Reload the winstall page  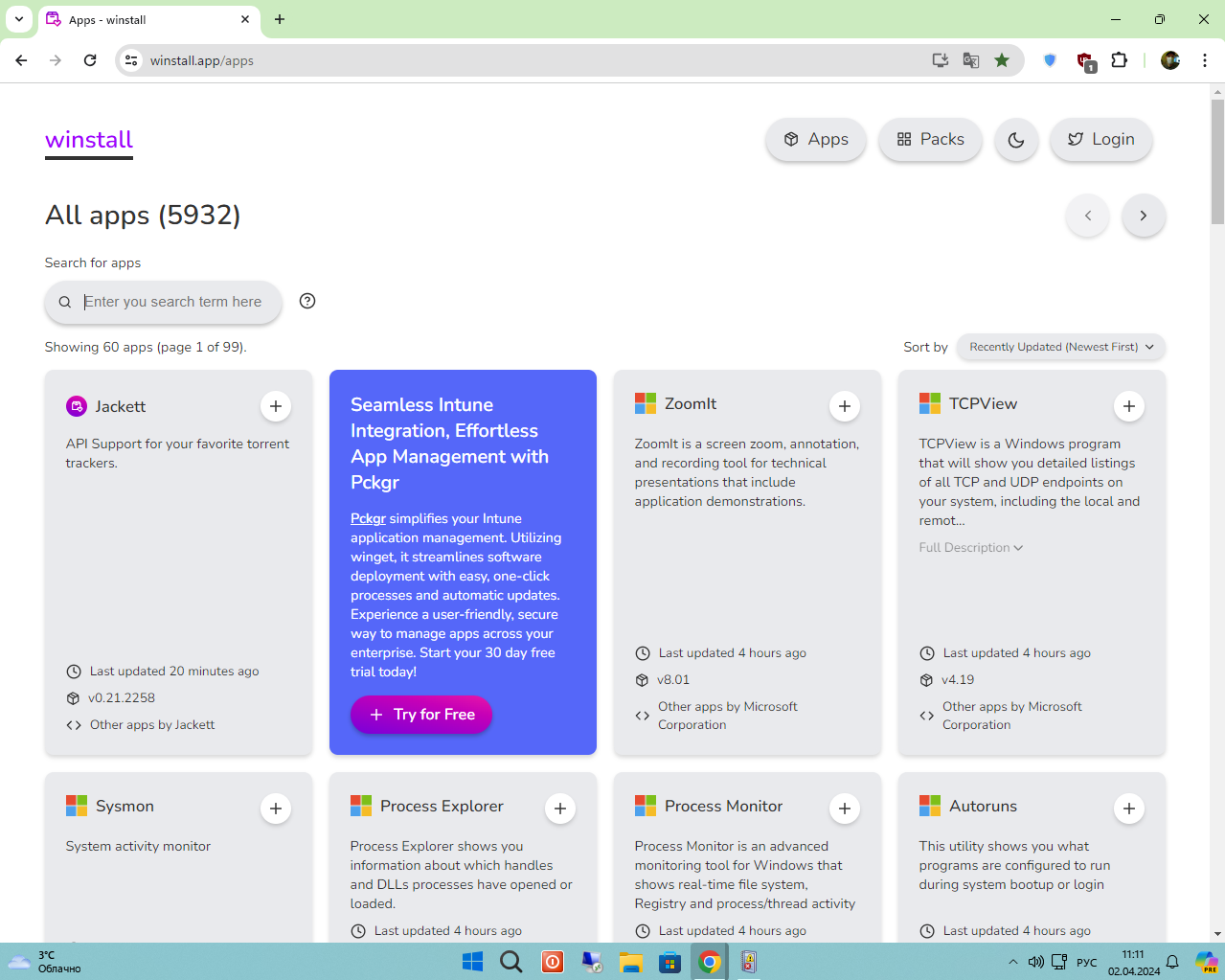tap(90, 60)
